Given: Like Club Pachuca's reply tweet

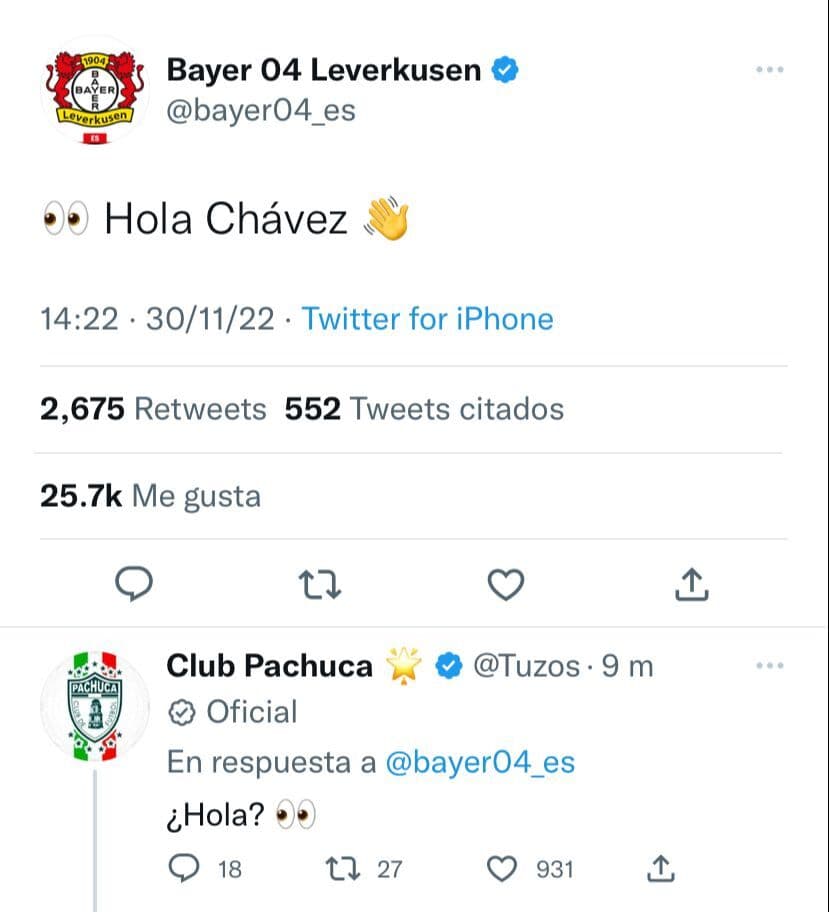Looking at the screenshot, I should (500, 868).
